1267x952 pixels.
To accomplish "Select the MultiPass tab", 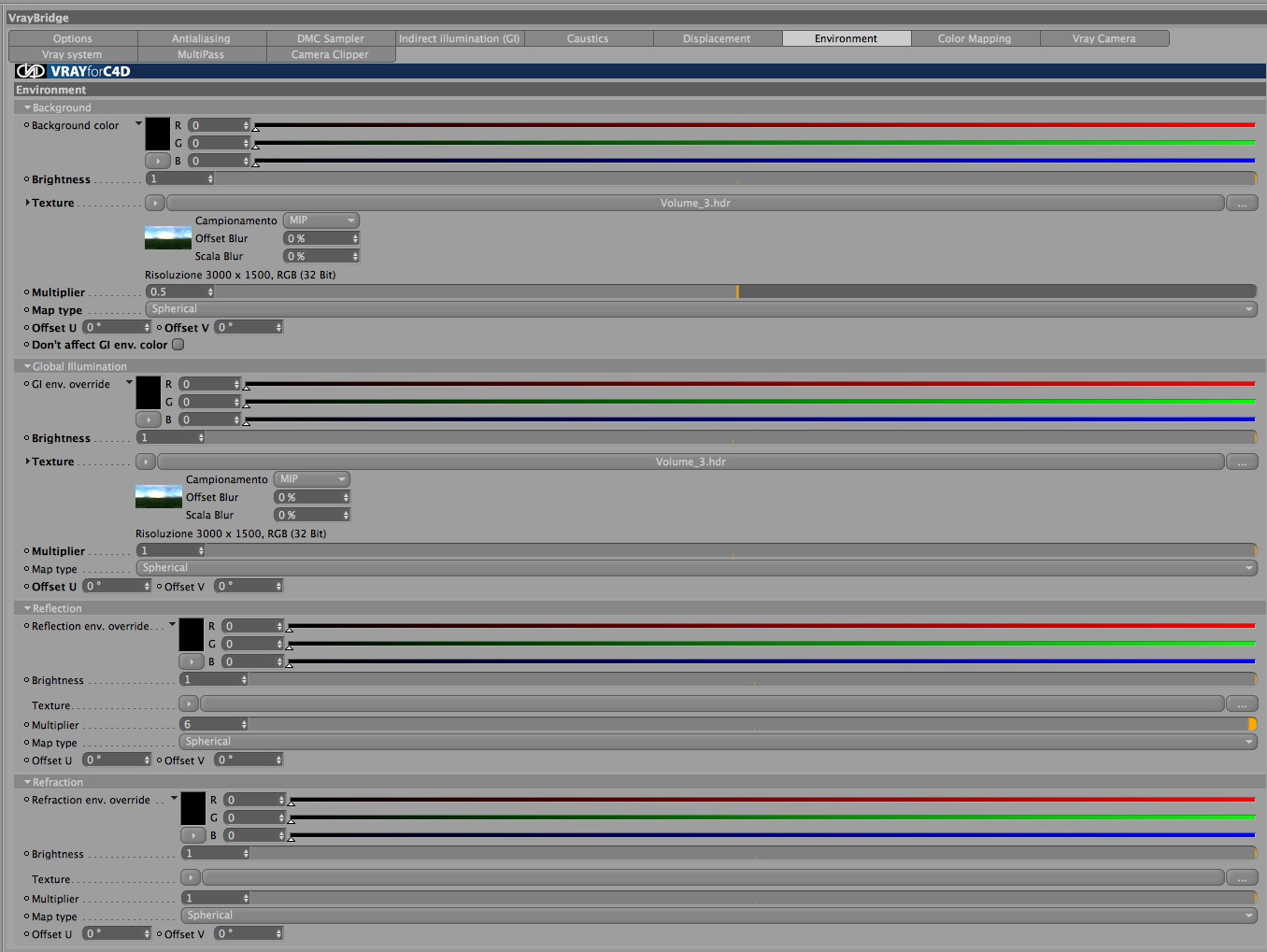I will [201, 54].
